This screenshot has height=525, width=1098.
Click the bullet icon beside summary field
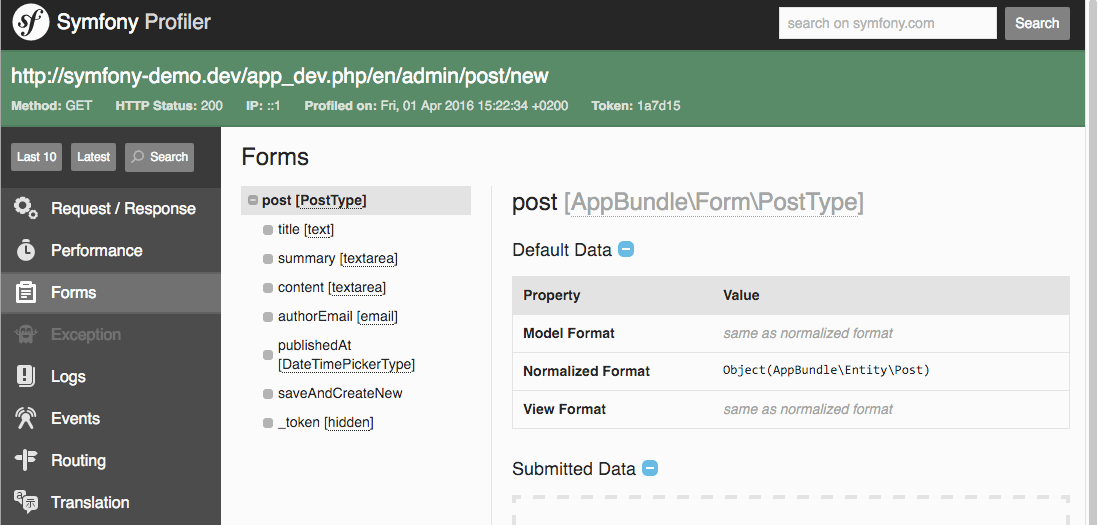(x=267, y=259)
